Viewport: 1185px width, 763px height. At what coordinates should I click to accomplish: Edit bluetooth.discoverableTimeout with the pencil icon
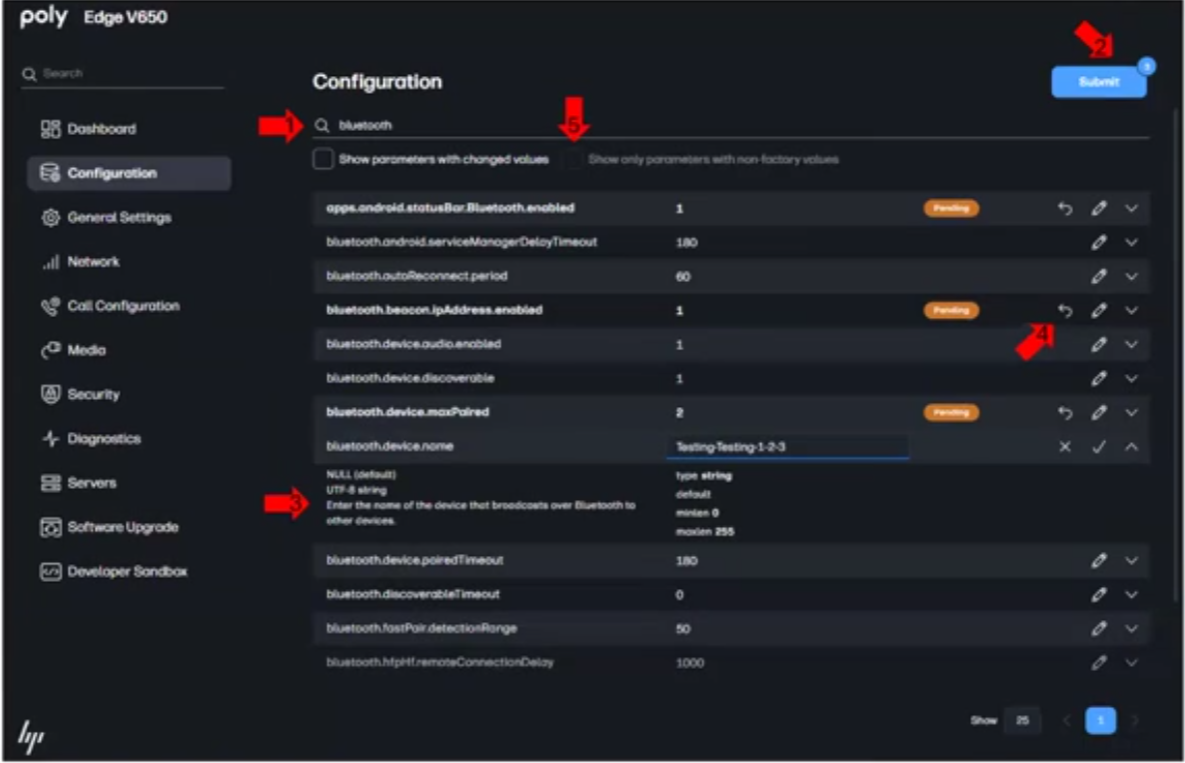click(1099, 595)
